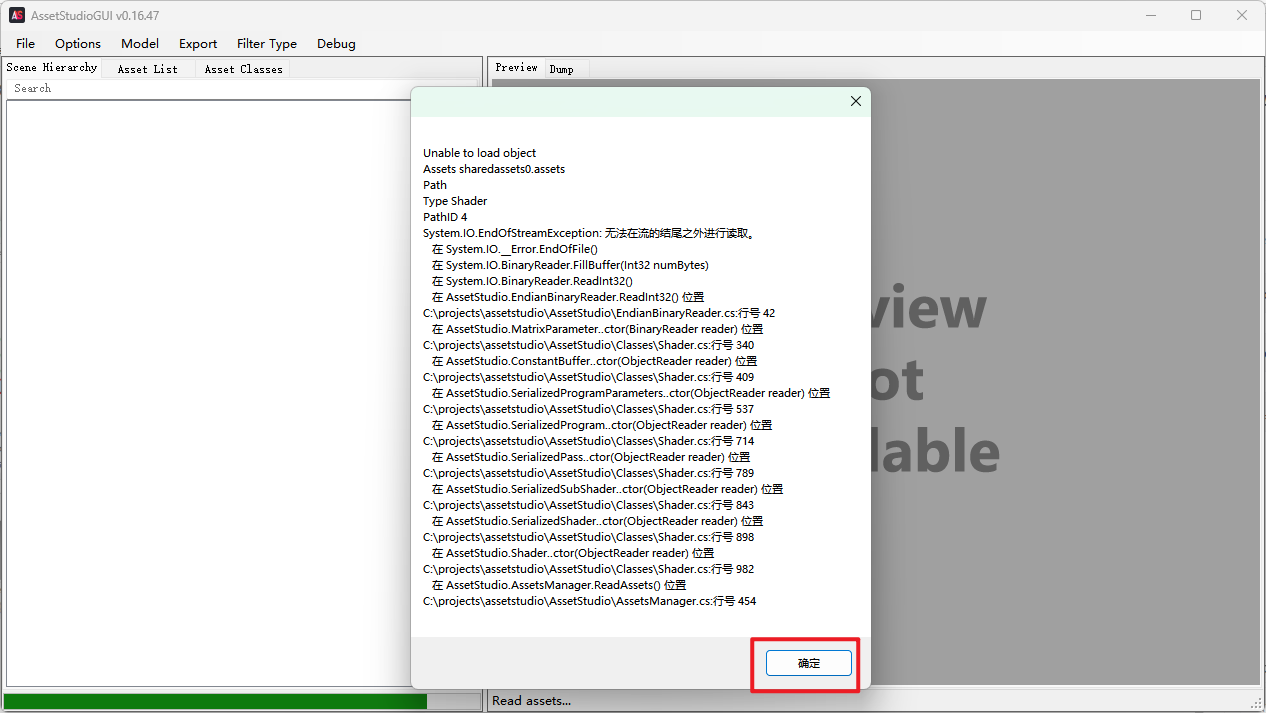Click the 'Shader.cs:行号 982' line

click(589, 569)
